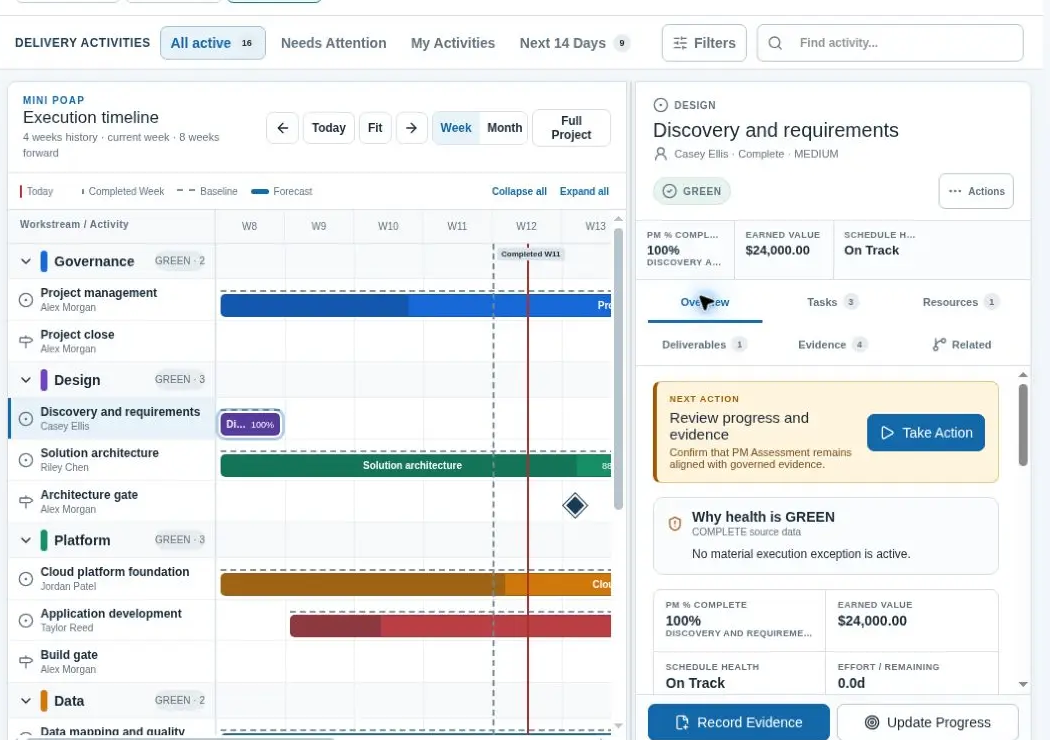Click the Fit timeline button
Screen dimensions: 1050x740
click(x=375, y=128)
